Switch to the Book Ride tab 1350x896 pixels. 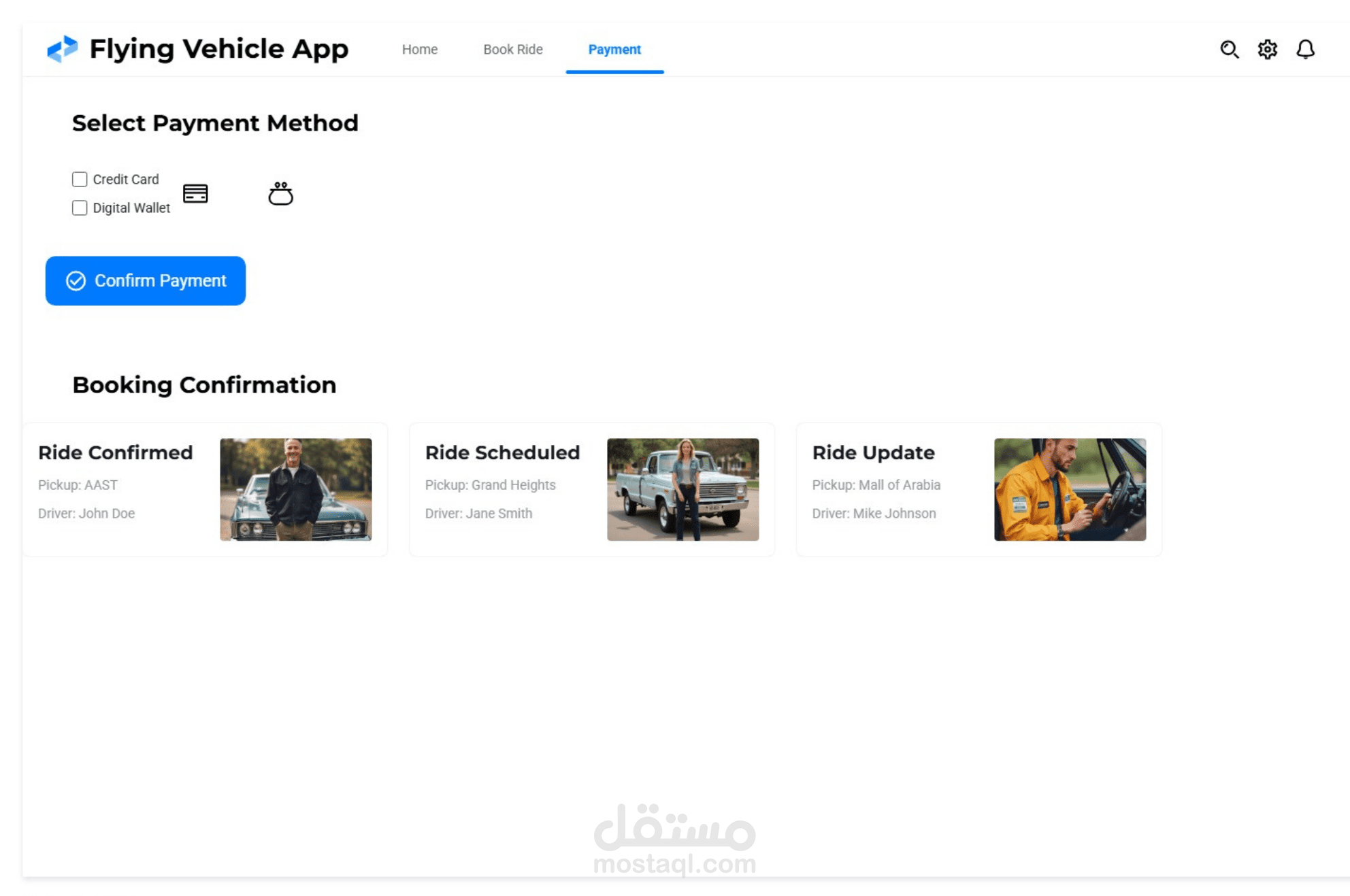pyautogui.click(x=512, y=50)
